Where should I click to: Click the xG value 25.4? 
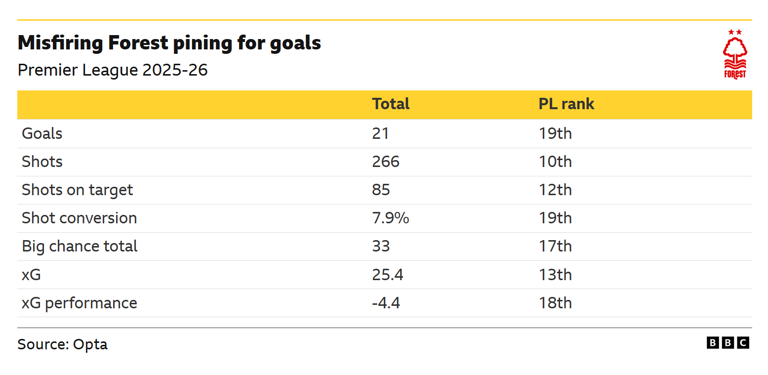[x=387, y=275]
